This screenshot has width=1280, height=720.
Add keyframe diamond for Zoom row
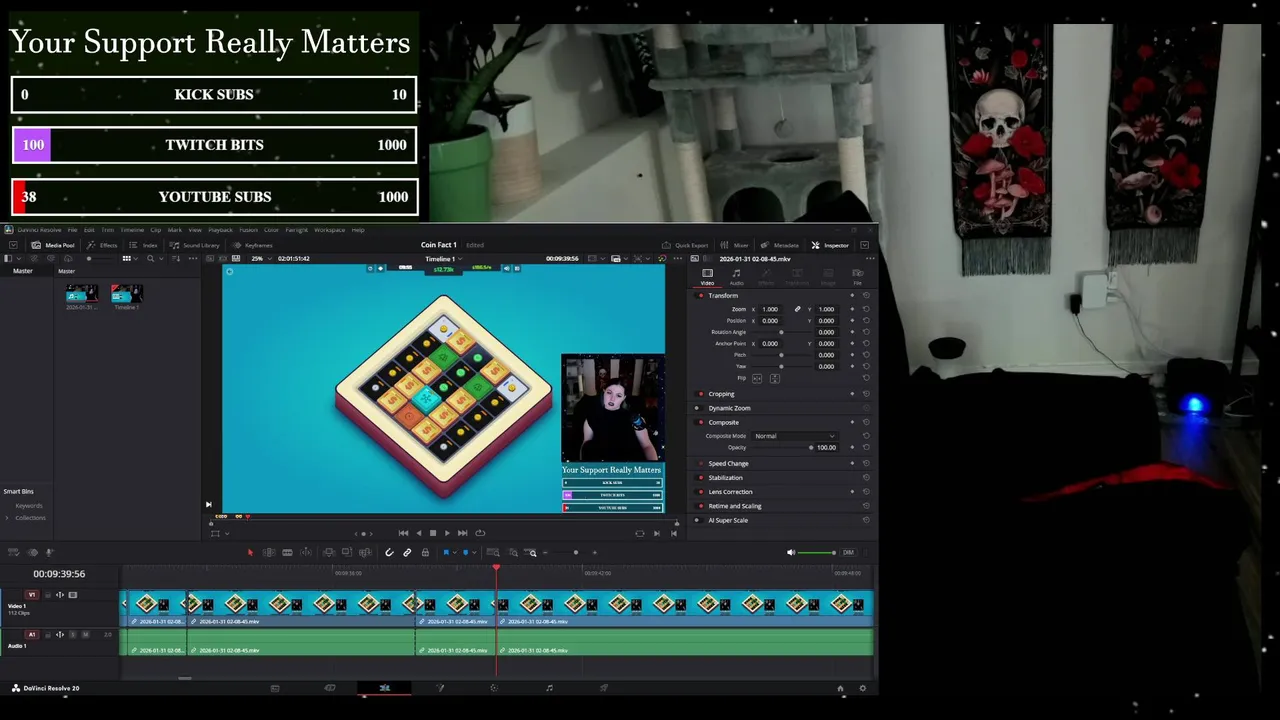coord(852,309)
